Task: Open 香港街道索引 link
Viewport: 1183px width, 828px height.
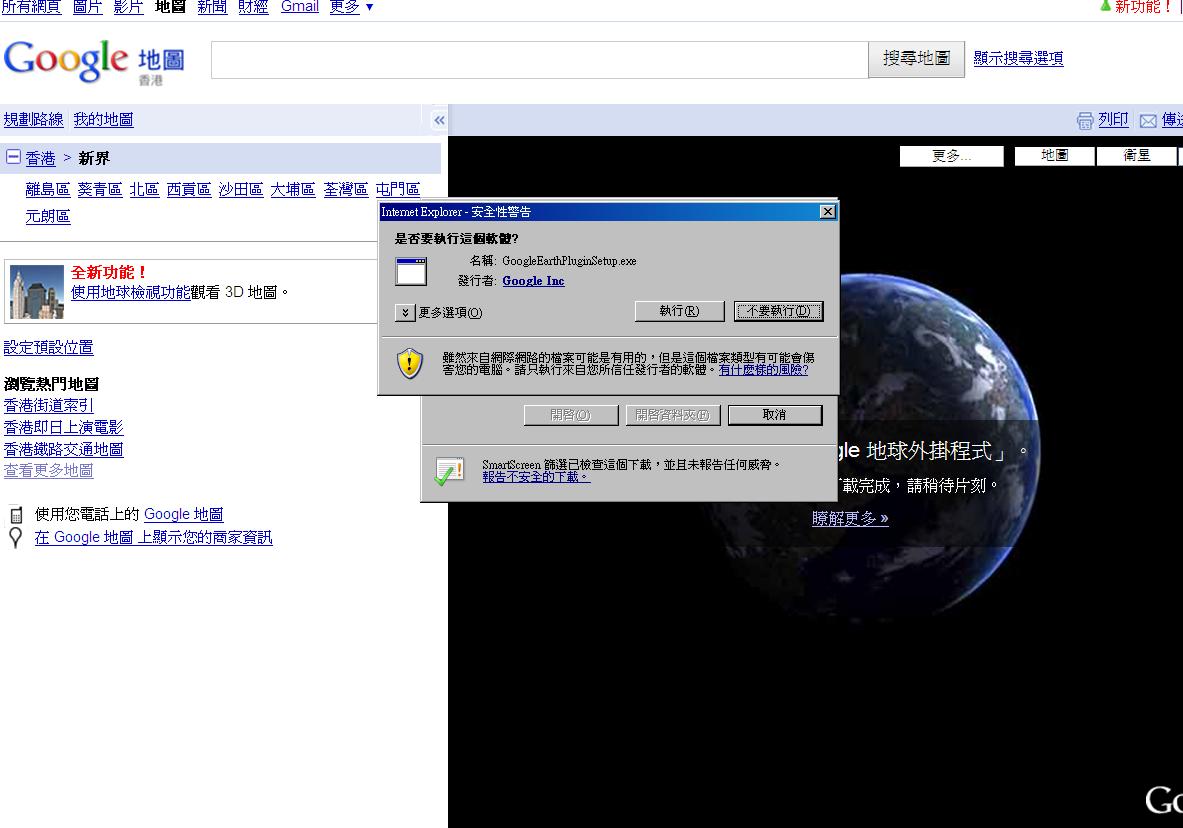Action: click(48, 405)
